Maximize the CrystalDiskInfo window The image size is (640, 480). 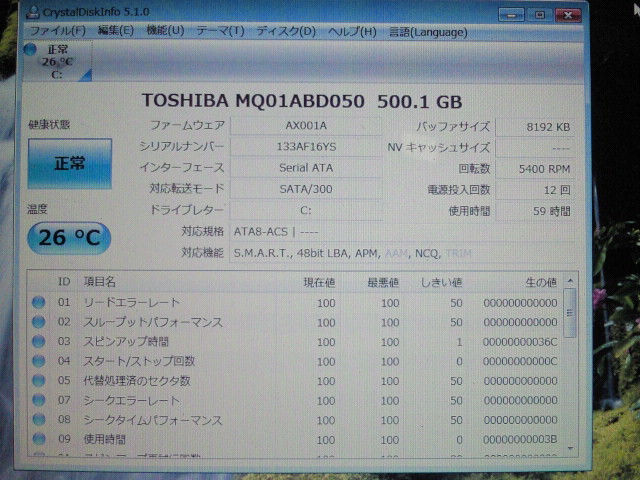540,15
